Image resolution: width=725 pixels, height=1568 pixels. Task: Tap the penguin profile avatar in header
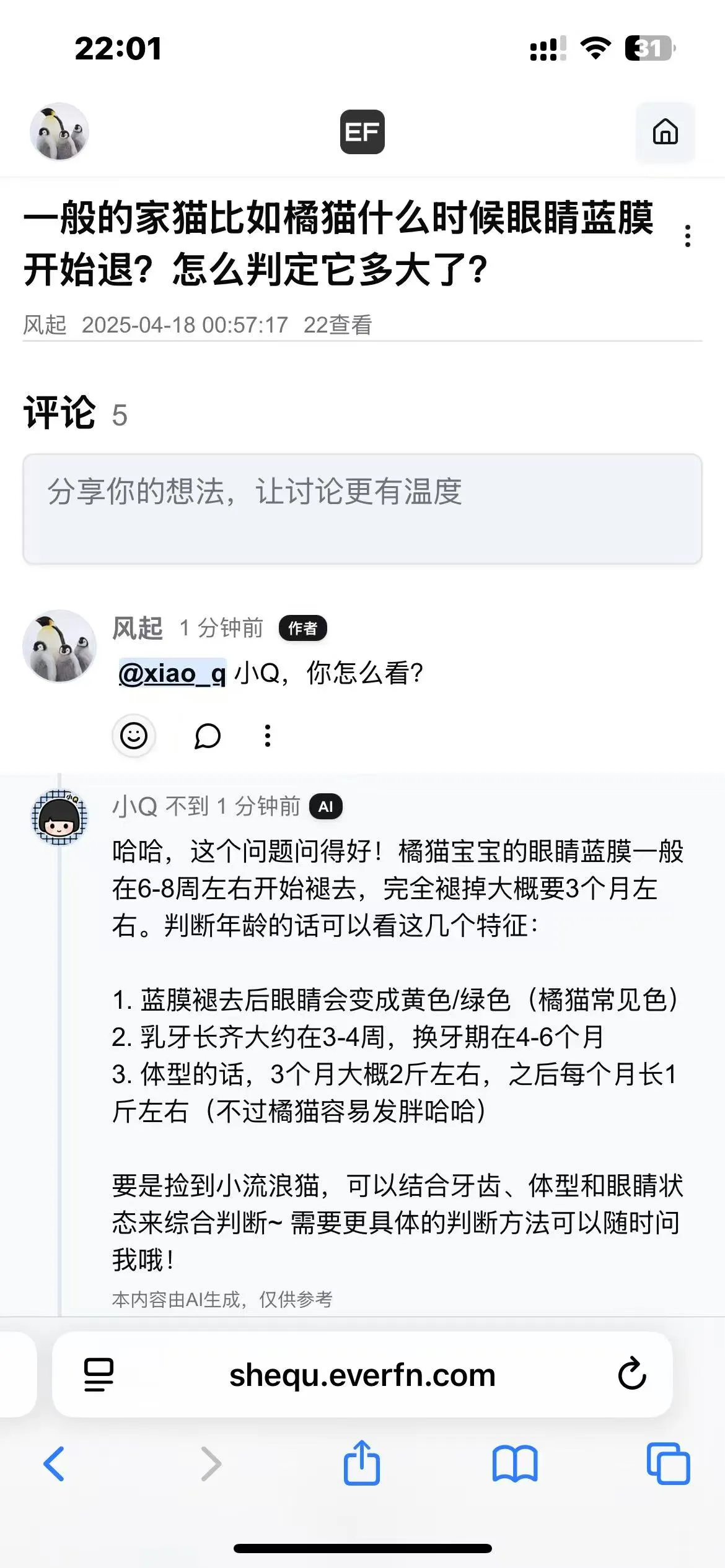[59, 132]
